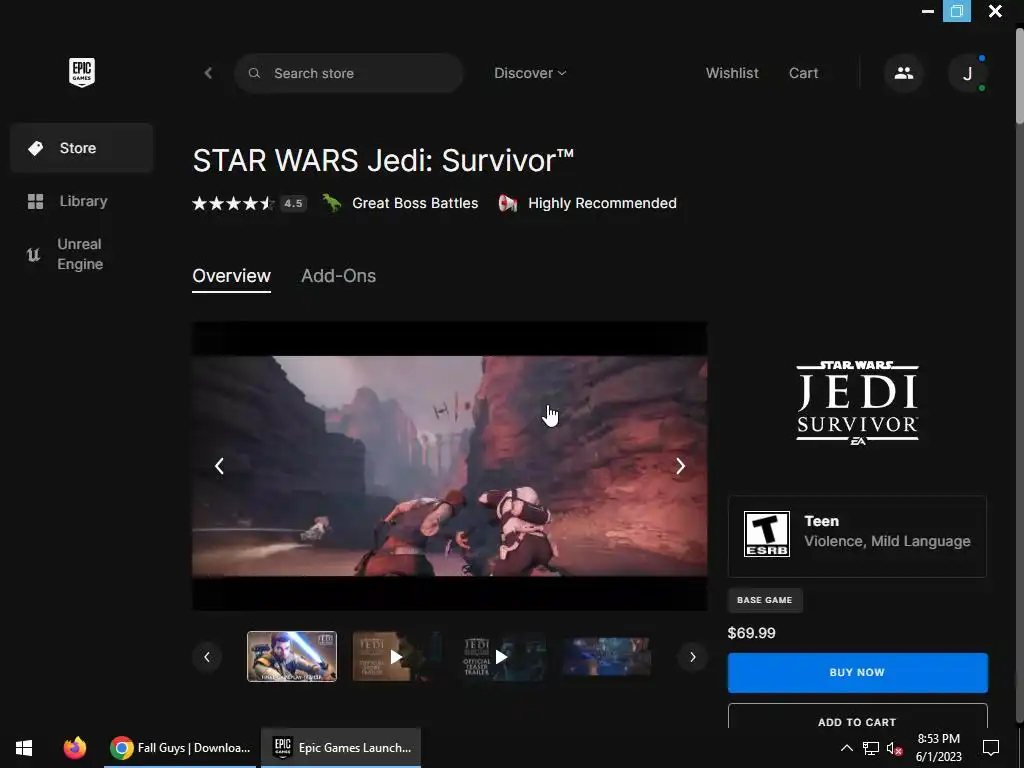Click the main gameplay video preview
Viewport: 1024px width, 768px height.
click(449, 466)
